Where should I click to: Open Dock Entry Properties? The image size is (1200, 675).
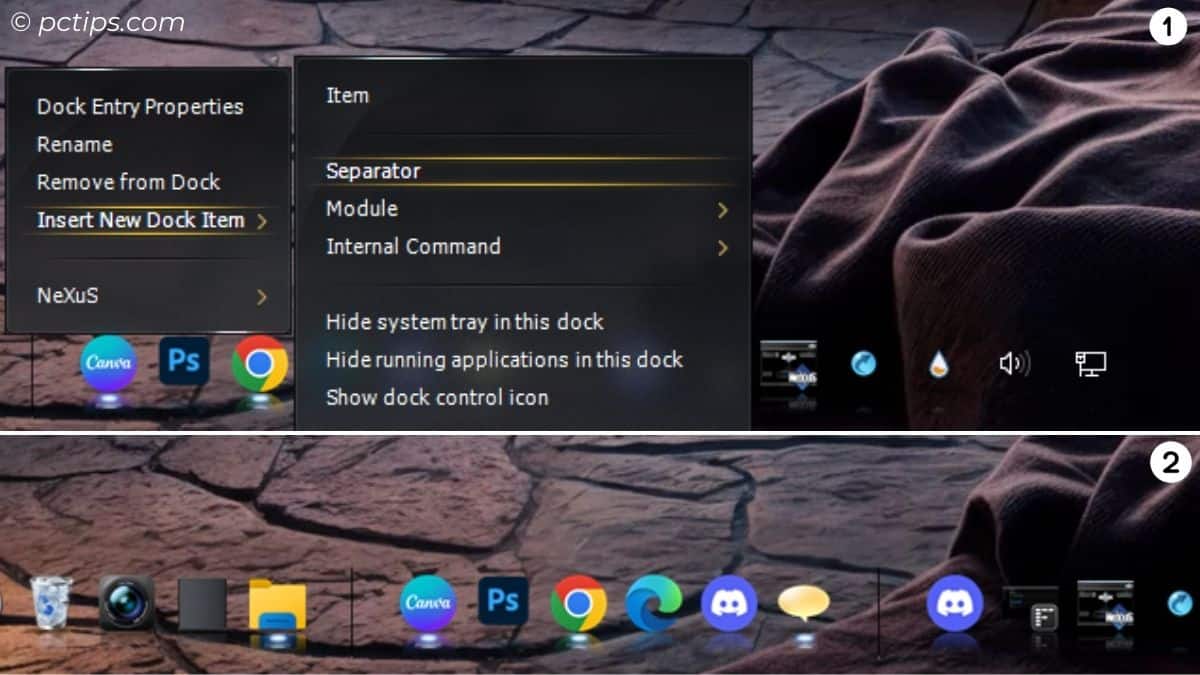(139, 106)
